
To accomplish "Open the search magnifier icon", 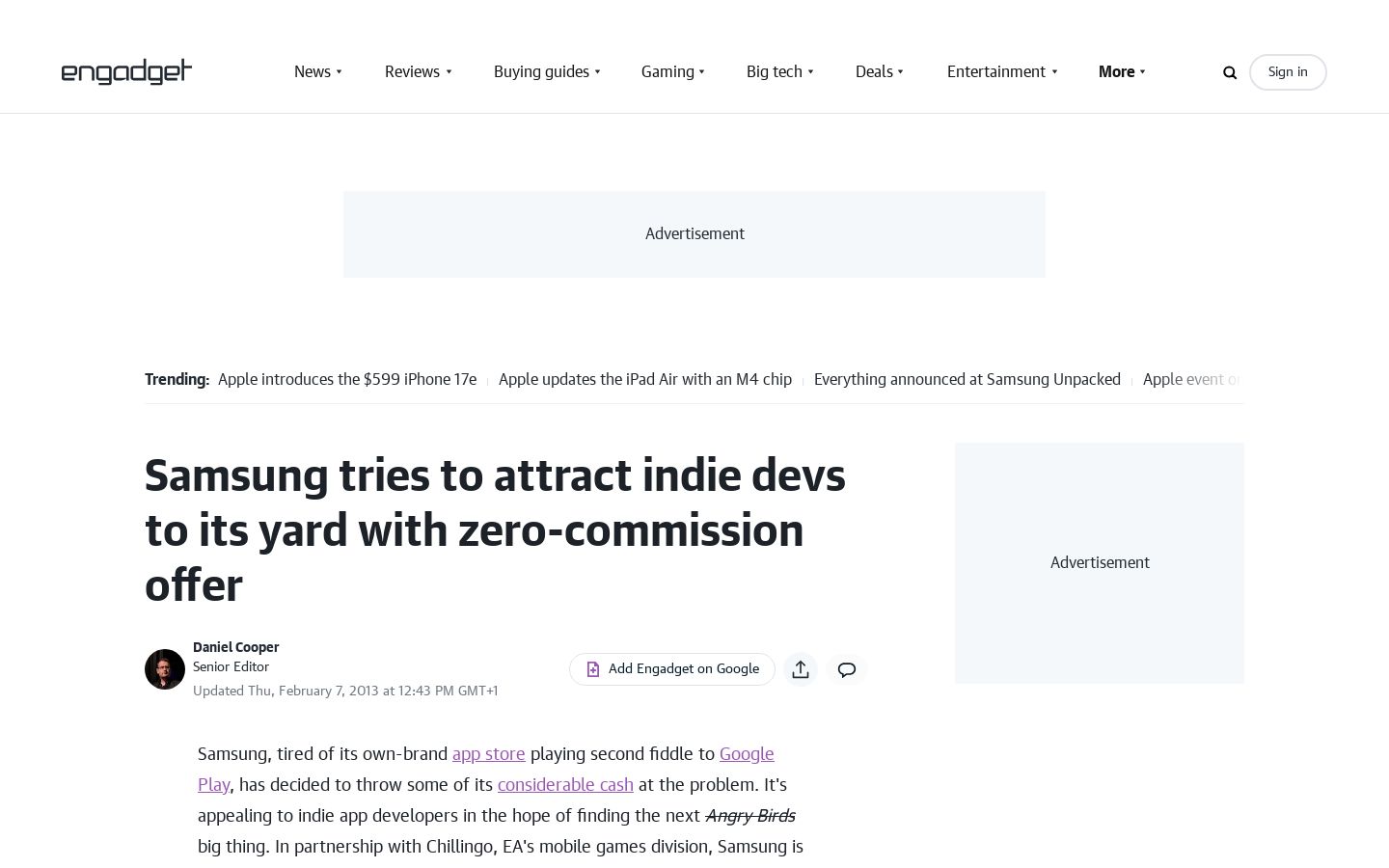I will pyautogui.click(x=1230, y=72).
